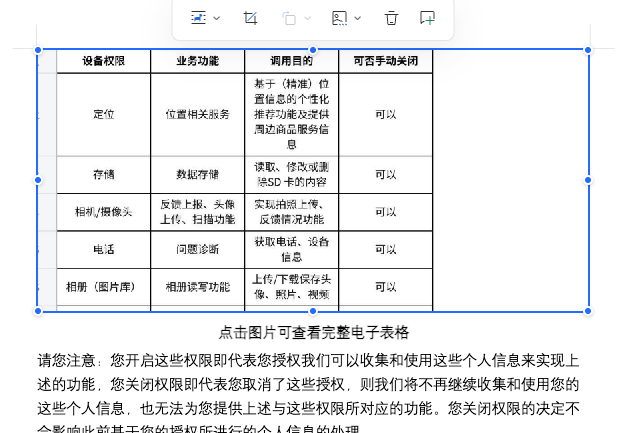641x433 pixels.
Task: Click the table cell 相册读写功能
Action: (197, 287)
